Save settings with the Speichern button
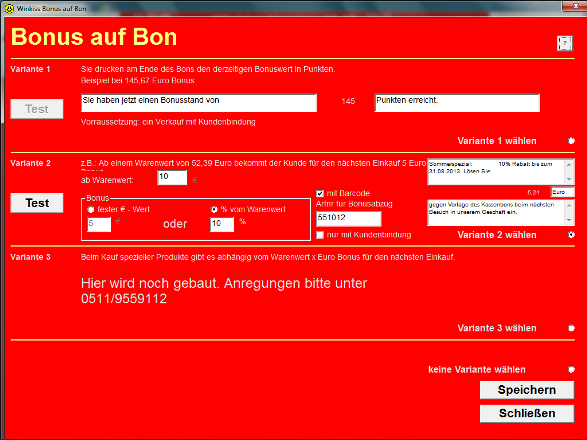This screenshot has height=440, width=587. point(527,390)
